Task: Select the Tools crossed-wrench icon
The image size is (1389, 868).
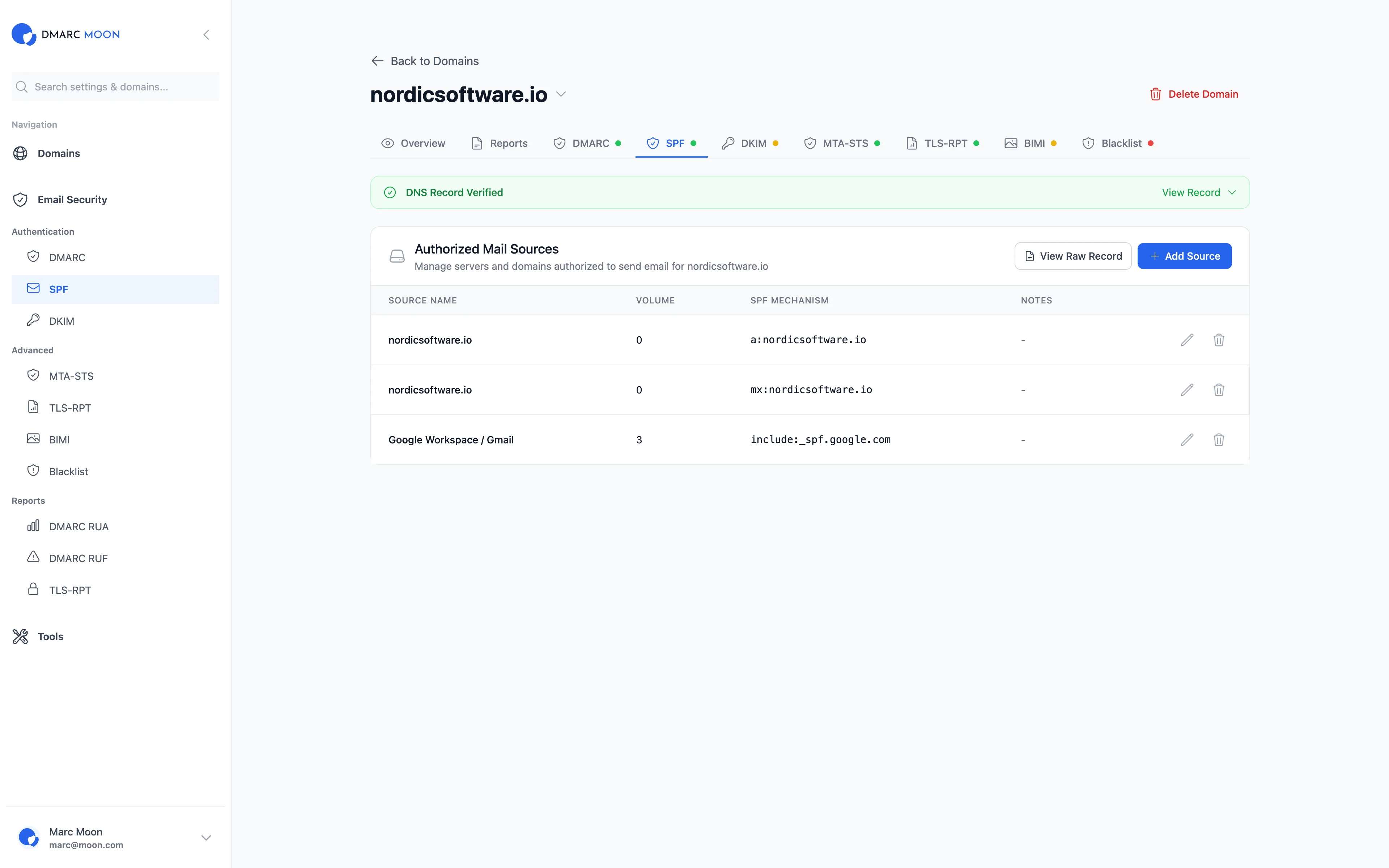Action: [20, 636]
